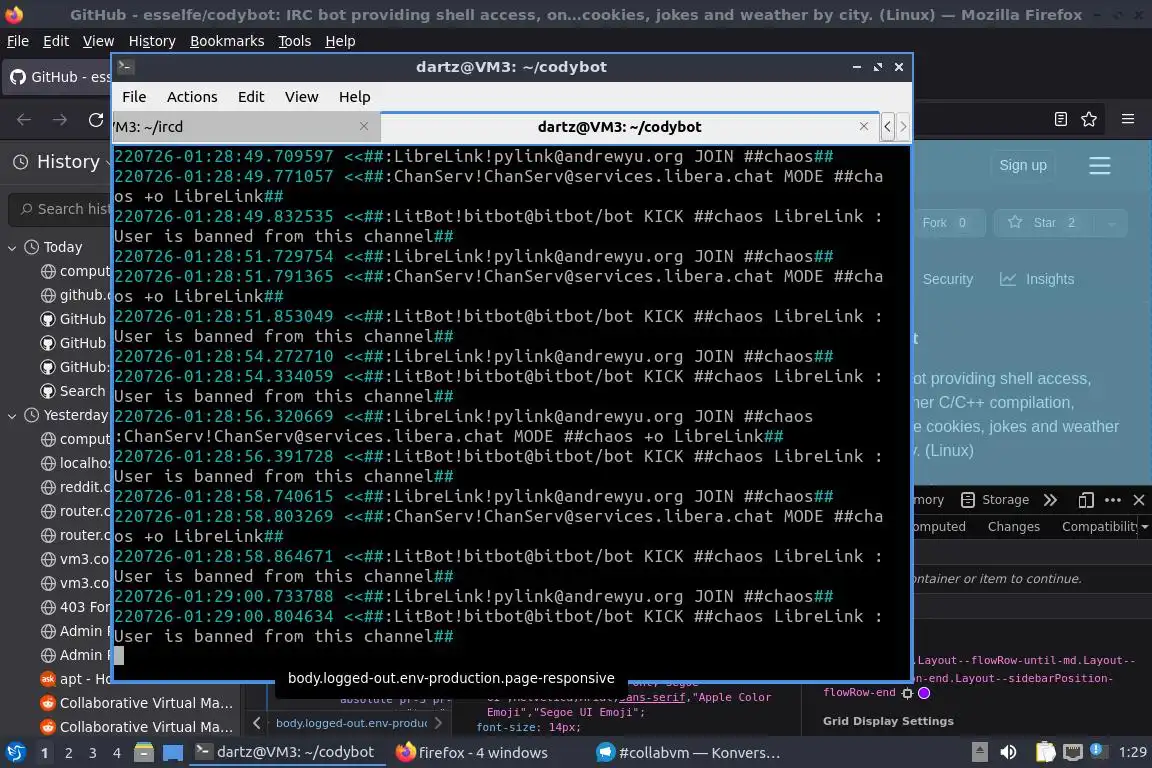The height and width of the screenshot is (768, 1152).
Task: Show more devtools tabs with chevrons
Action: (1051, 500)
